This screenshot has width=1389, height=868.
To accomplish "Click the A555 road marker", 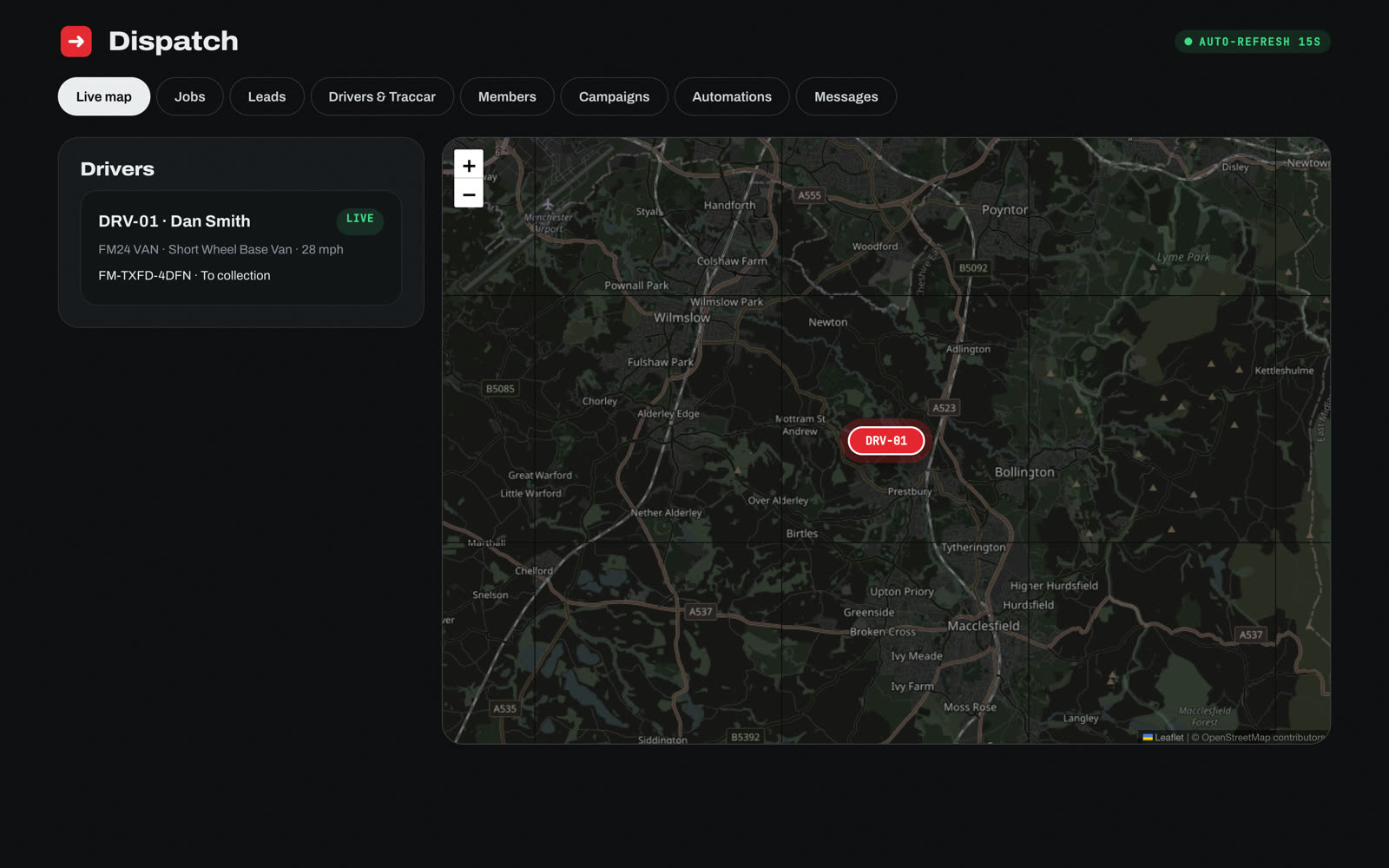I will click(809, 195).
